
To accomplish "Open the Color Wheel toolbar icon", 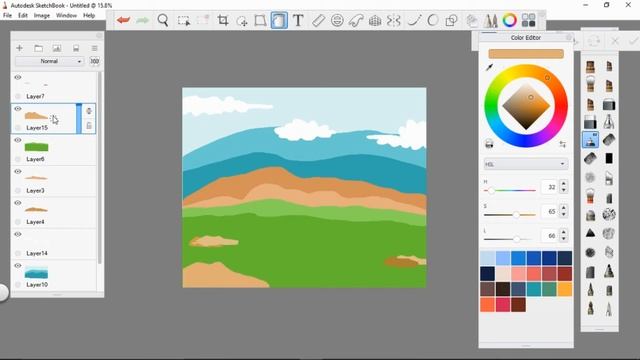I will [509, 20].
